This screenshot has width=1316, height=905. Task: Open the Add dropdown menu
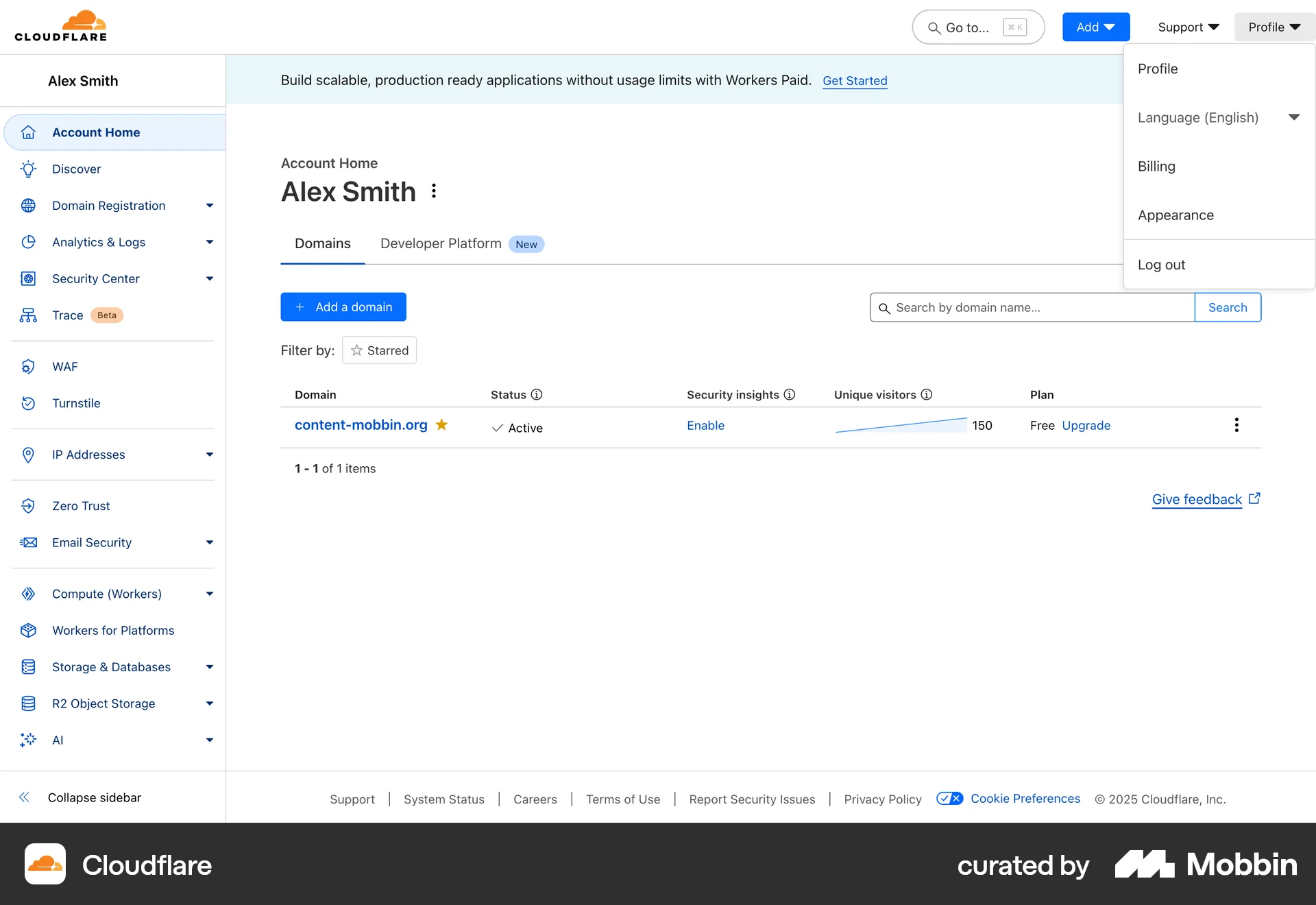click(x=1095, y=27)
